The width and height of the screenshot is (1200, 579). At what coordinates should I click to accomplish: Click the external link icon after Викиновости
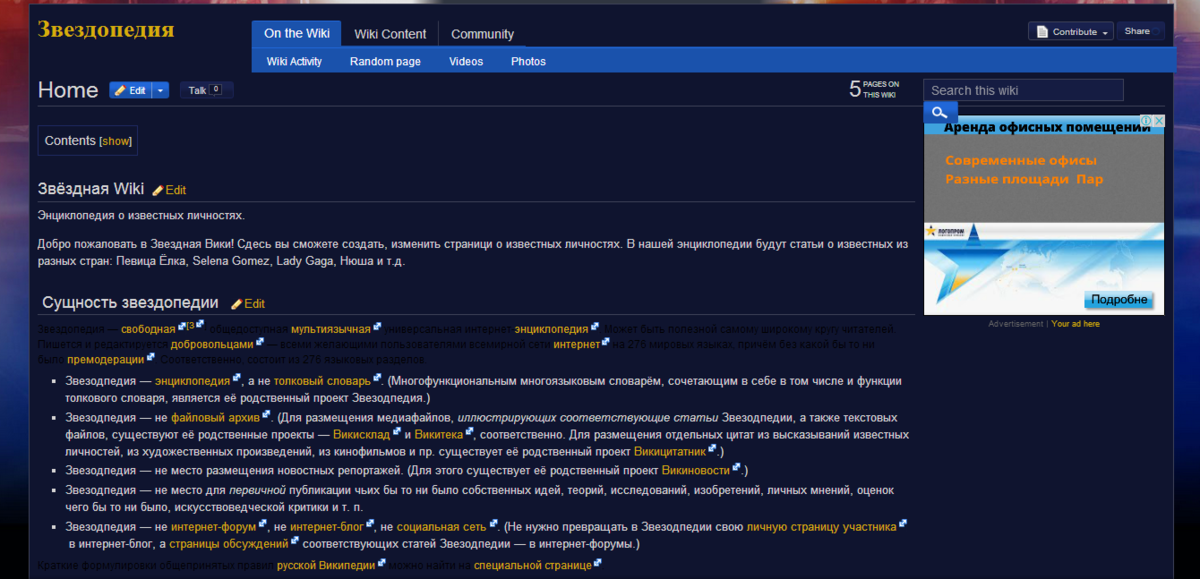(737, 467)
